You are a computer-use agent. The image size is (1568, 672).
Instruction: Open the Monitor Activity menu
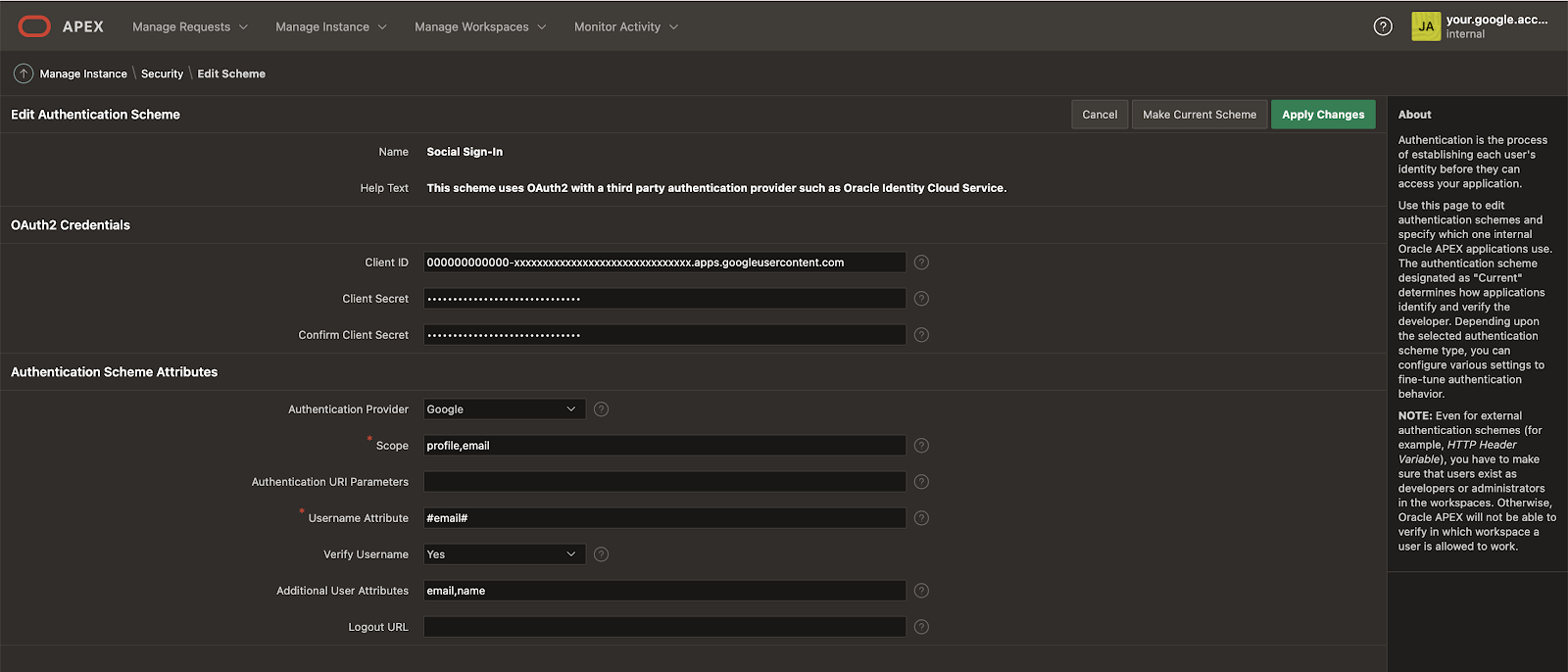coord(625,26)
